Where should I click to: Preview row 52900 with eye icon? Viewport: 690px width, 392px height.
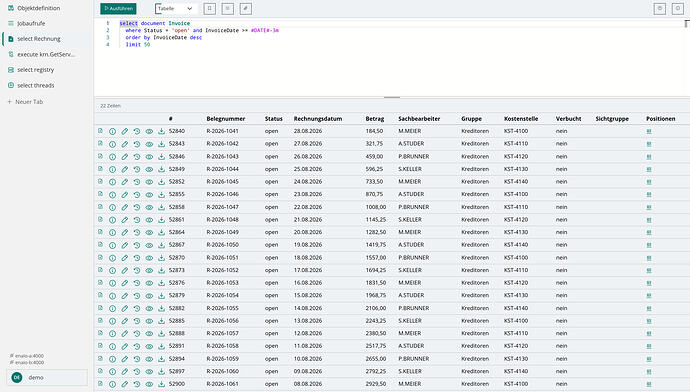(x=149, y=384)
